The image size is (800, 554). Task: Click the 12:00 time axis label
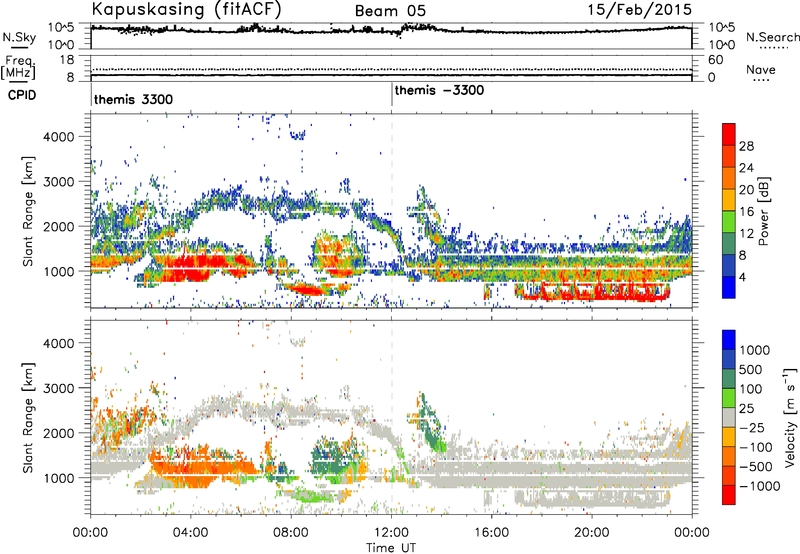[391, 533]
